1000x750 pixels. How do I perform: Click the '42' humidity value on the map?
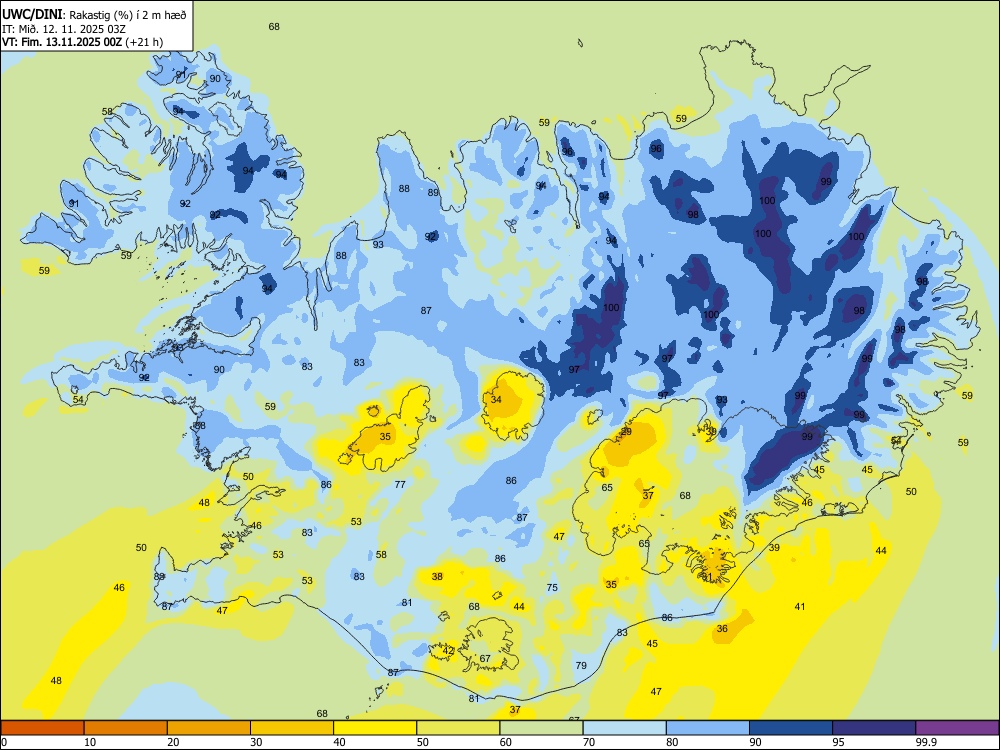click(x=448, y=651)
